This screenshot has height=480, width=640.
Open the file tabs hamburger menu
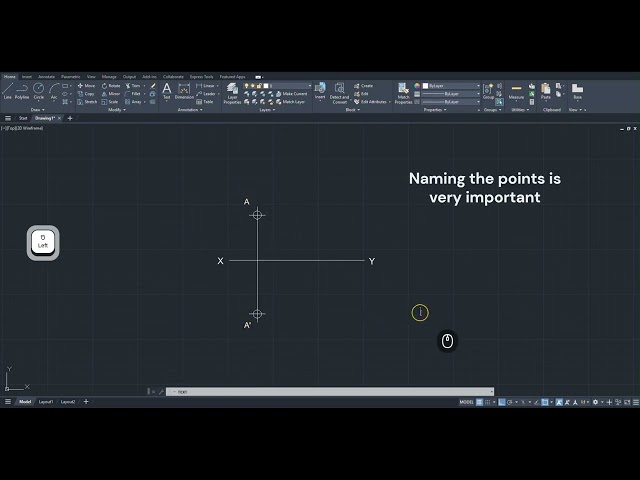[x=7, y=118]
